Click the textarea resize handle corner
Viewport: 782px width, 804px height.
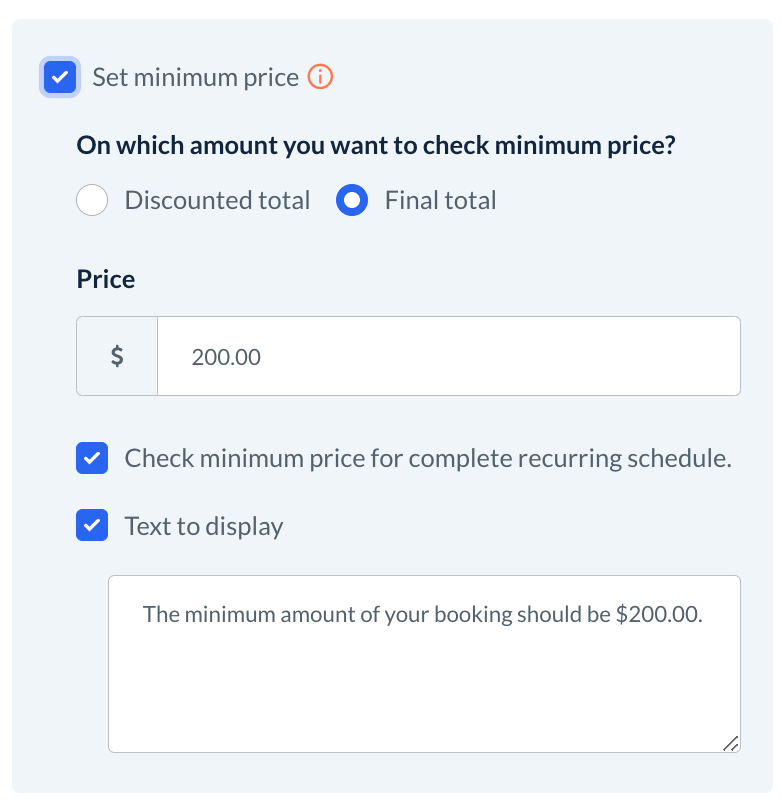coord(730,743)
